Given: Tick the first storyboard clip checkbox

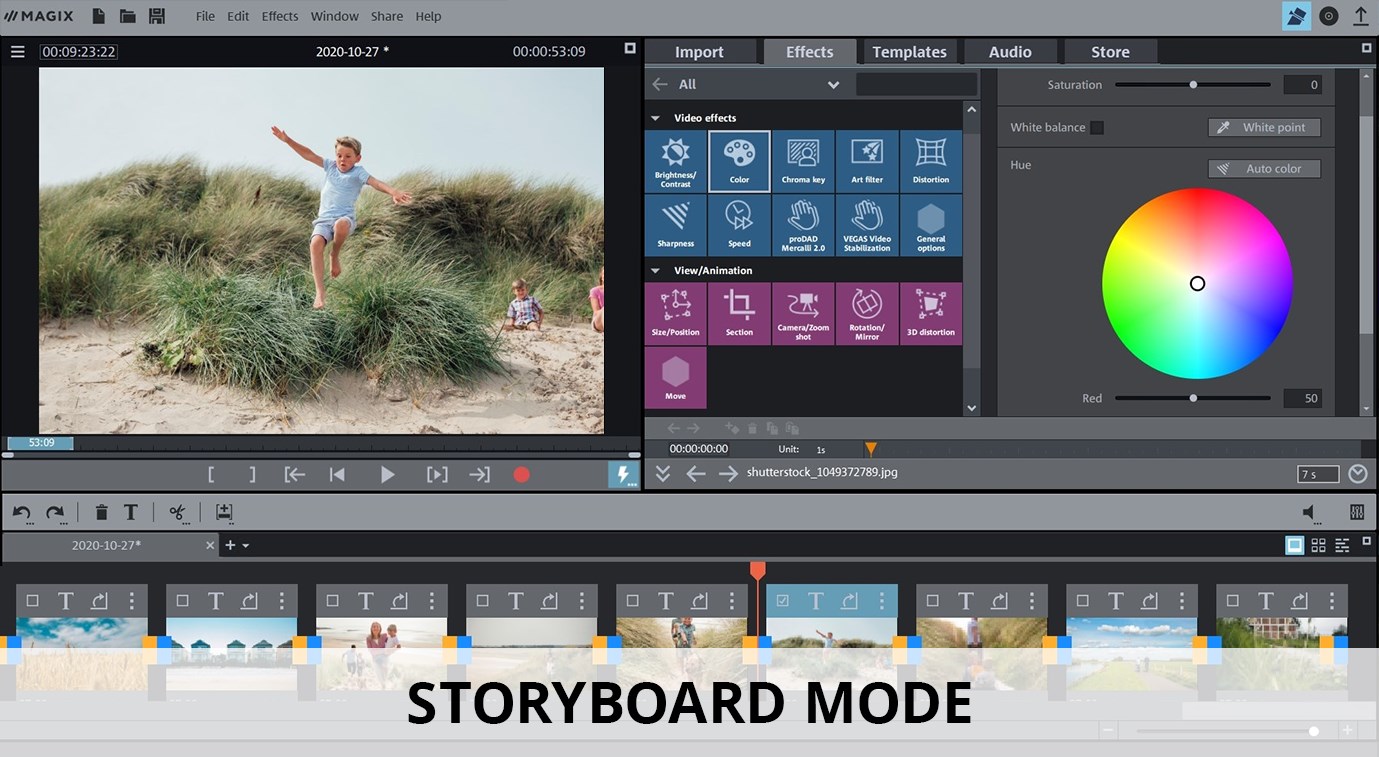Looking at the screenshot, I should [x=33, y=601].
